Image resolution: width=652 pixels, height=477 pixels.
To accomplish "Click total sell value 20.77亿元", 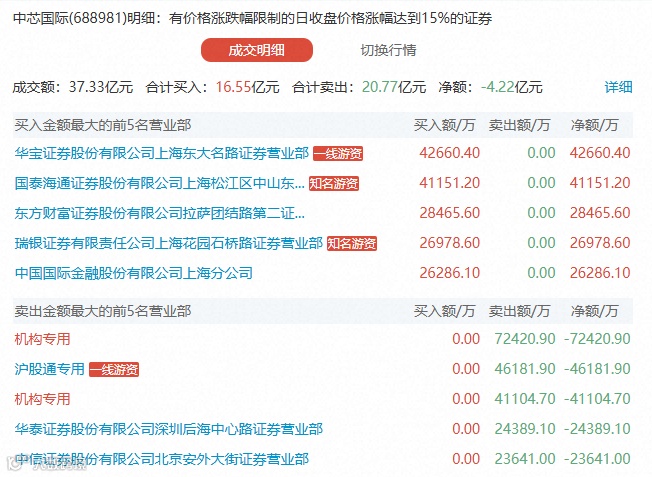I will coord(394,87).
